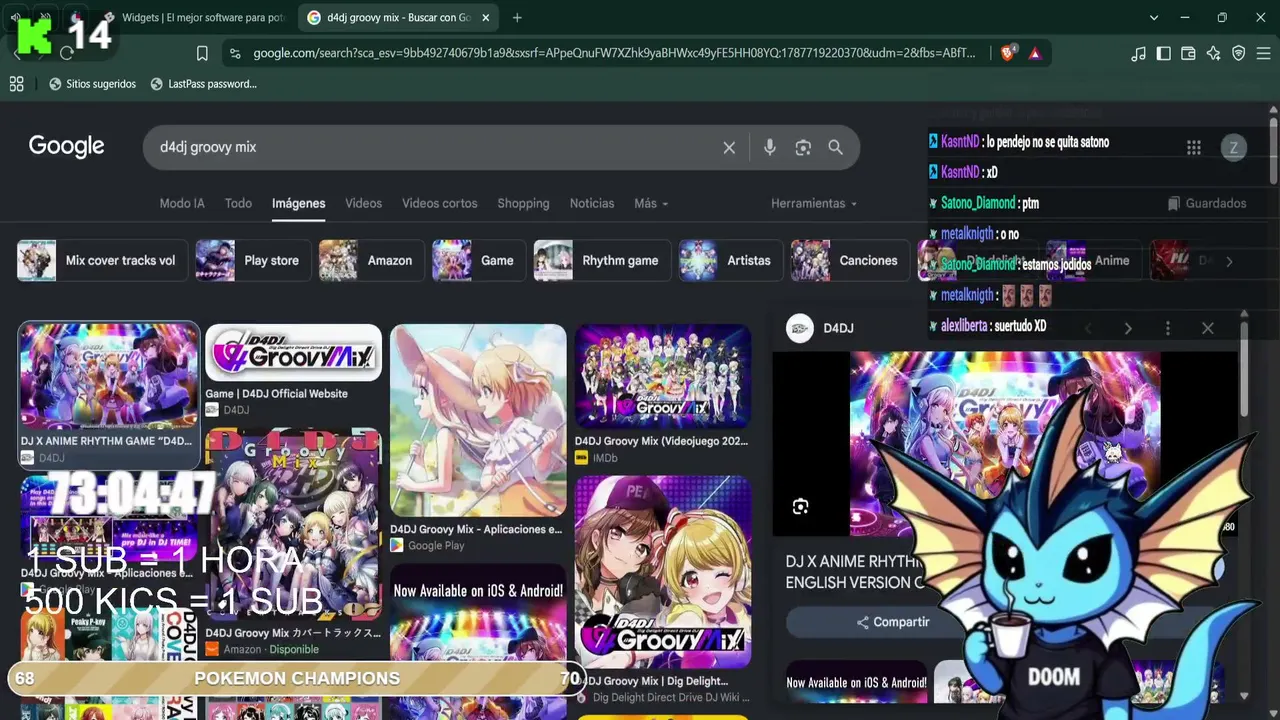Screen dimensions: 1280x720
Task: Expand the tab search dropdown
Action: pos(1154,18)
